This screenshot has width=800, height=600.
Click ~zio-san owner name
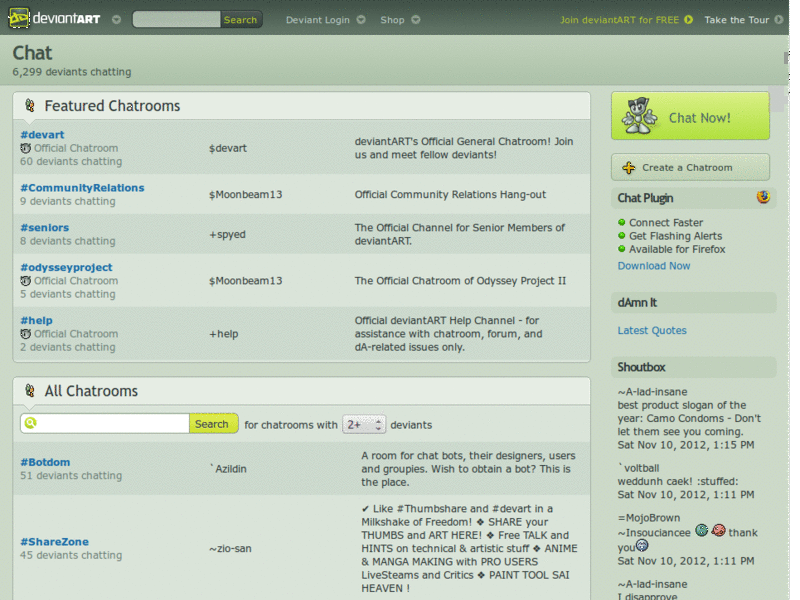[230, 548]
